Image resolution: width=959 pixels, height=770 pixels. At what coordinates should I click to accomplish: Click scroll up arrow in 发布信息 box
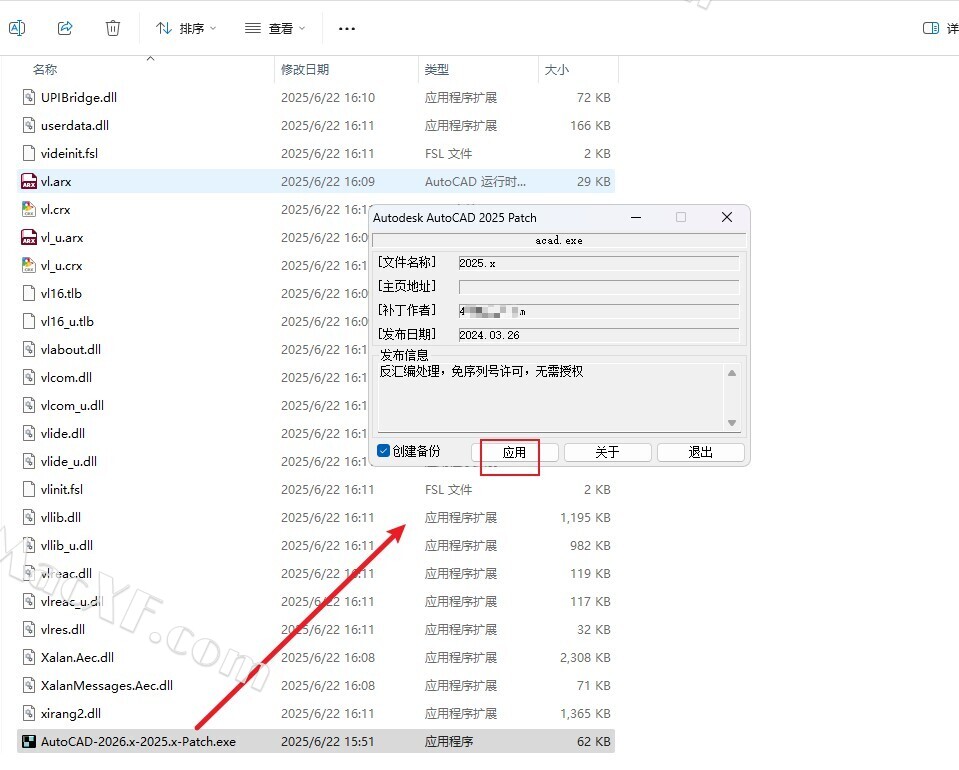(x=731, y=373)
